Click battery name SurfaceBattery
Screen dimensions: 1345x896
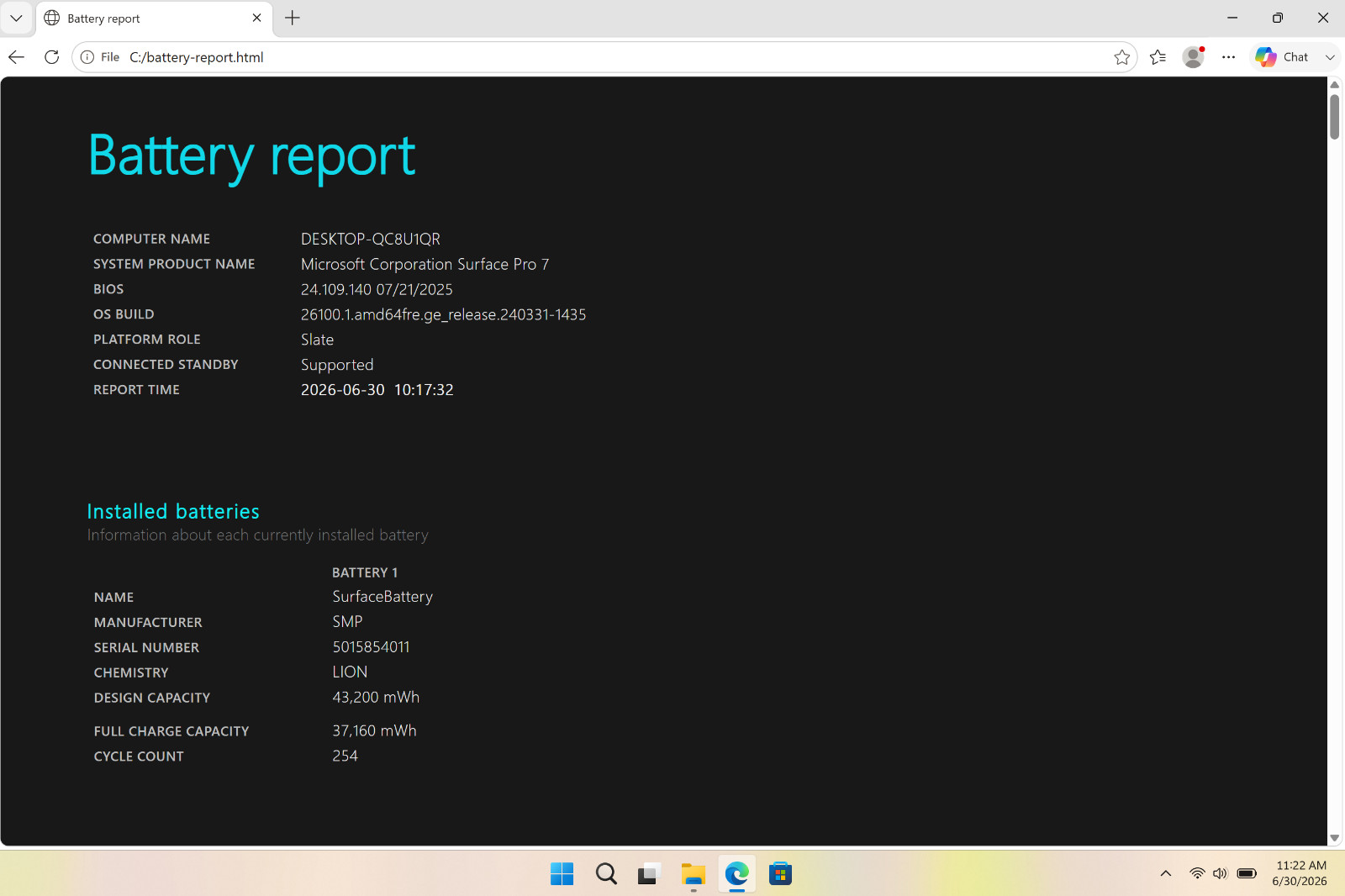(x=382, y=597)
